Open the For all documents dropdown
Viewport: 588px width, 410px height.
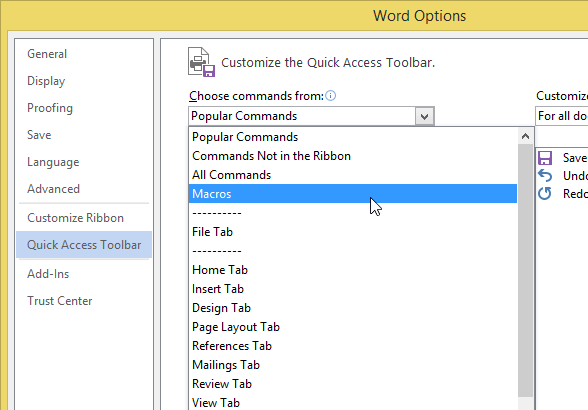pos(561,116)
